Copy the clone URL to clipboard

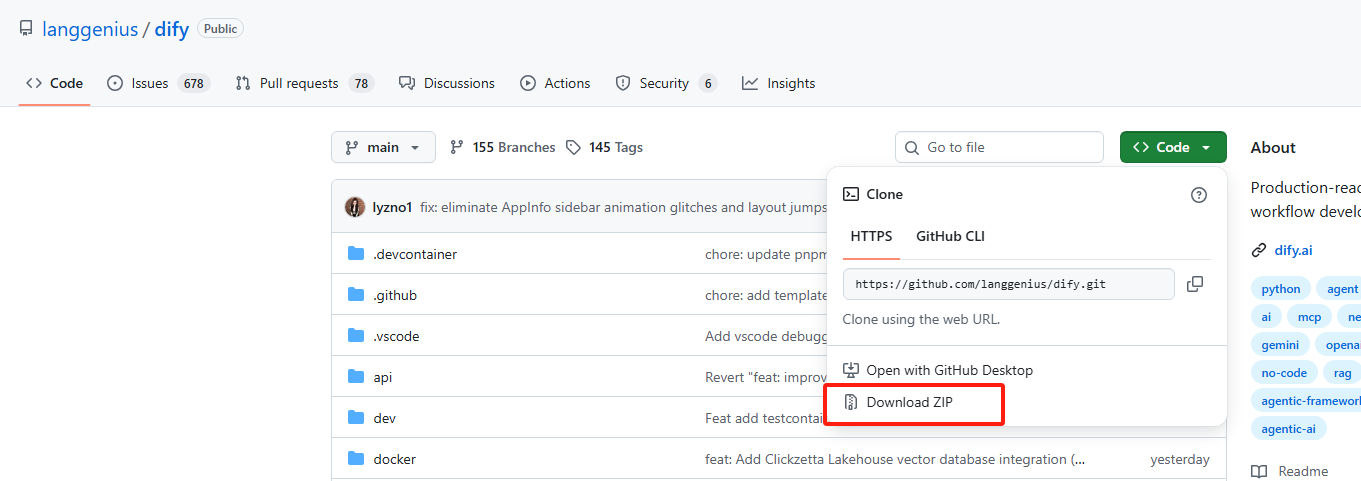[x=1194, y=284]
